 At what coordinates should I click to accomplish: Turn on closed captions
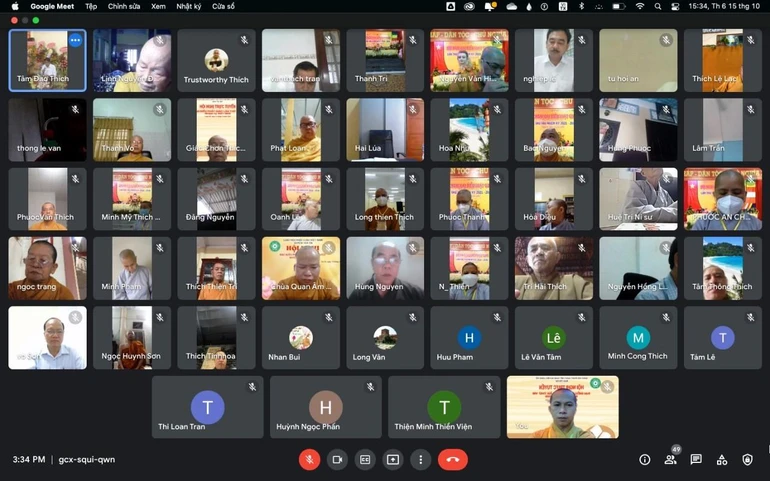[365, 459]
